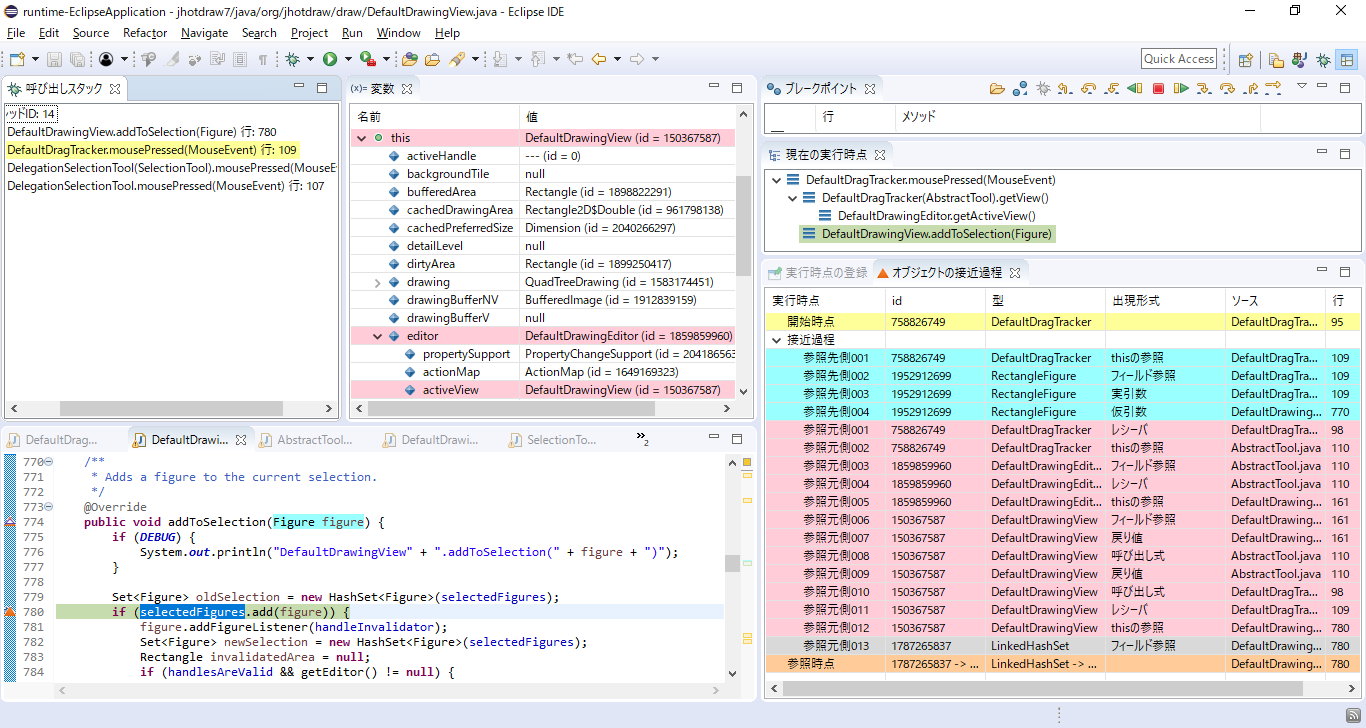
Task: Click the Debug bug icon in the main toolbar
Action: coord(292,60)
